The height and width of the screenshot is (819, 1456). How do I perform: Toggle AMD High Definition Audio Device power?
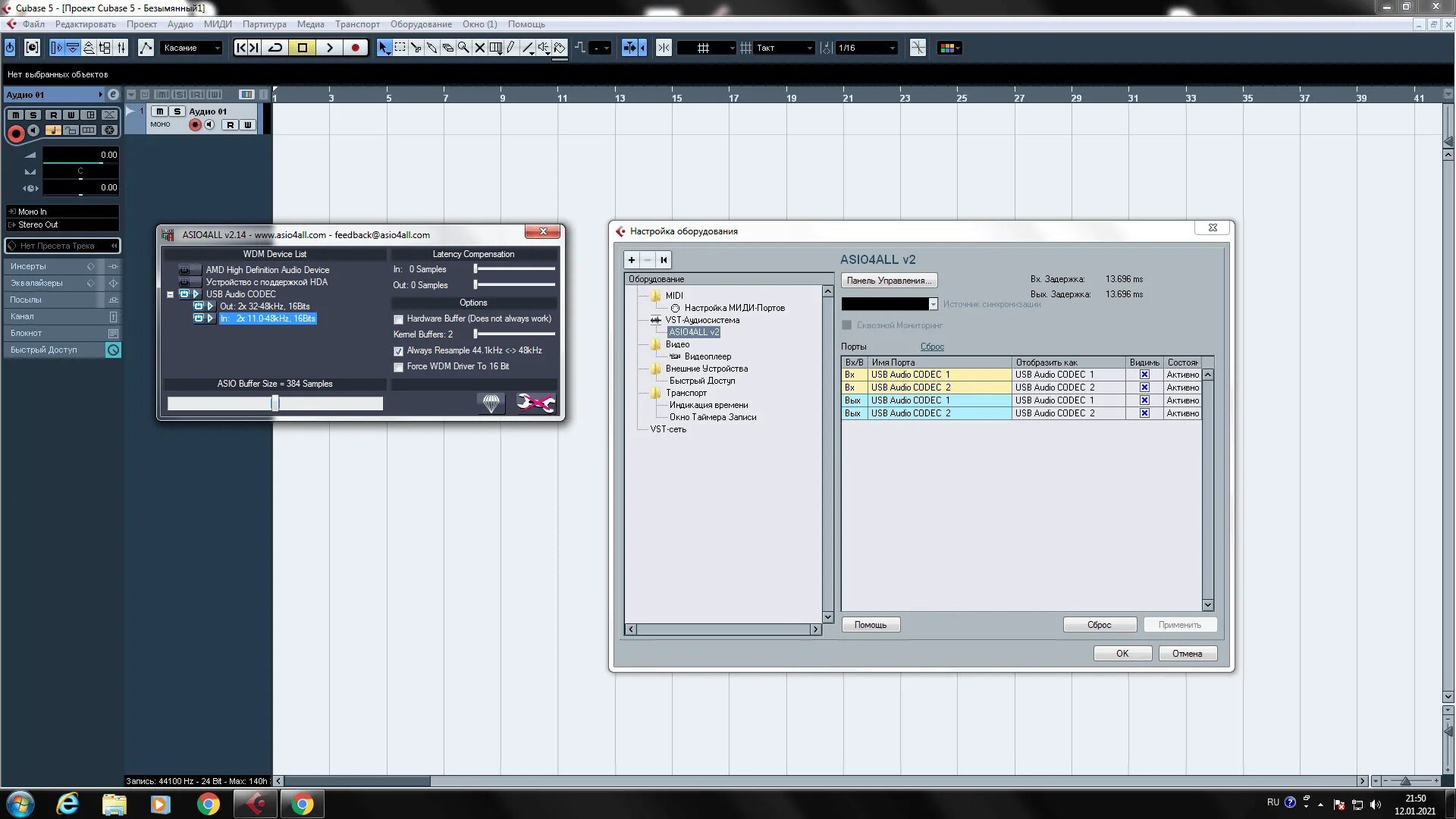[184, 270]
